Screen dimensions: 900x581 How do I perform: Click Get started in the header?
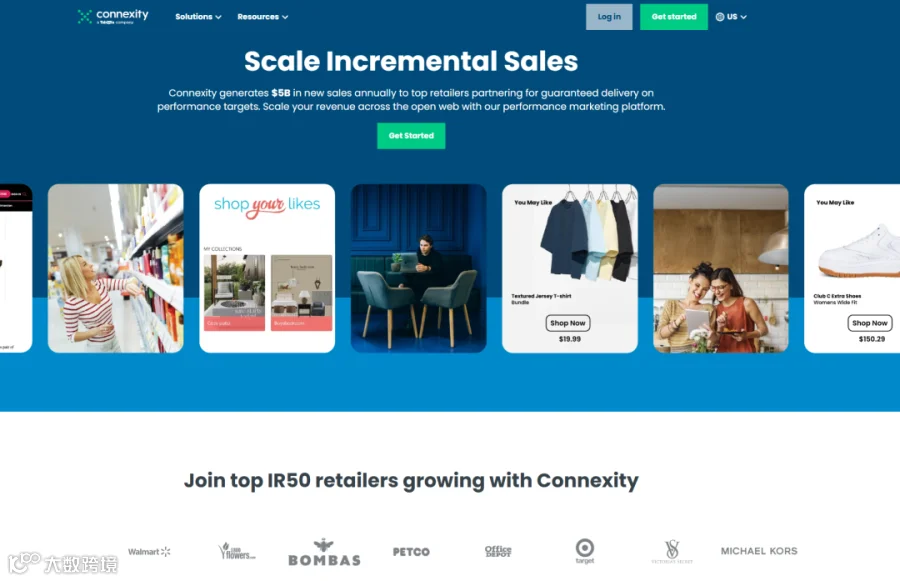pyautogui.click(x=674, y=17)
